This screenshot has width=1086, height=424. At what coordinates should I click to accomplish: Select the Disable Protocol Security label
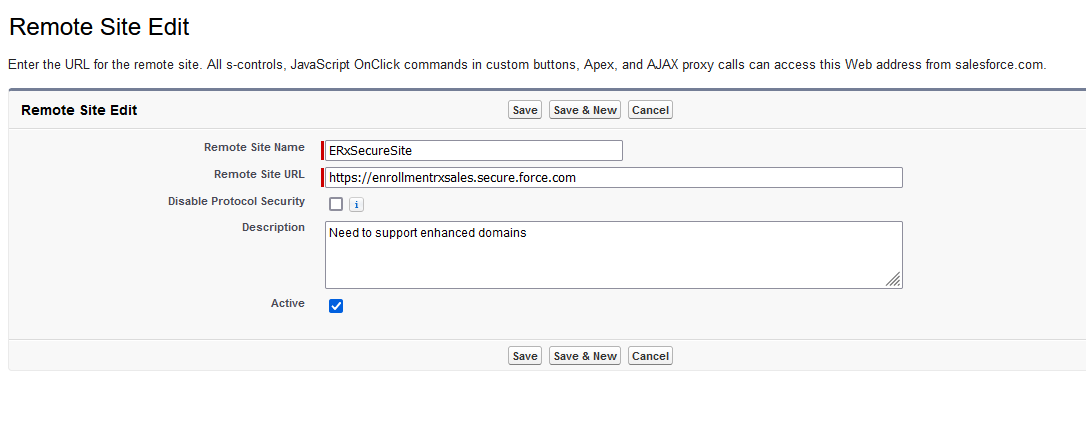pos(236,201)
